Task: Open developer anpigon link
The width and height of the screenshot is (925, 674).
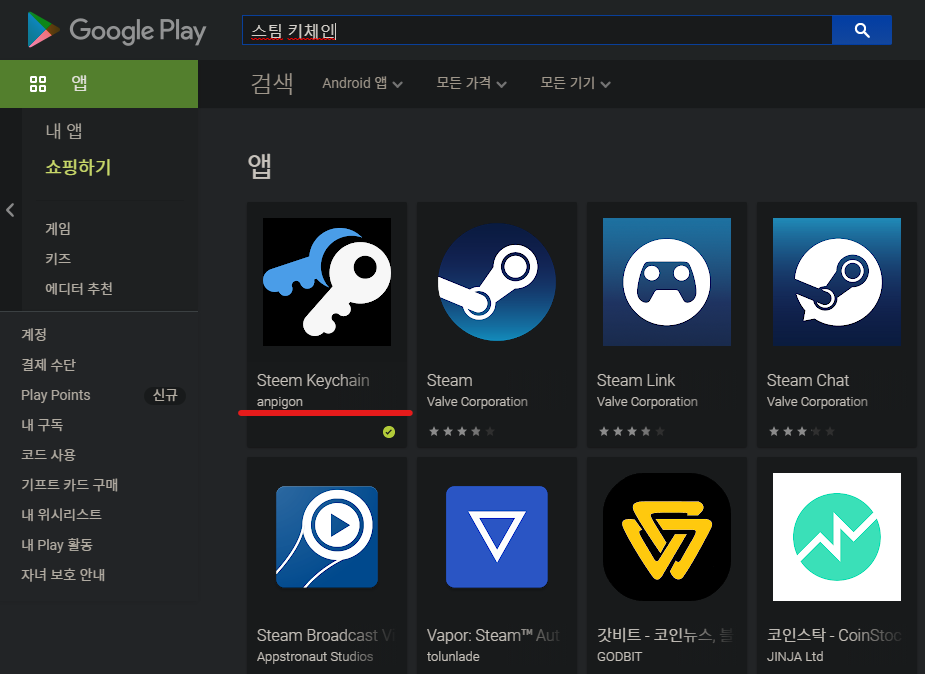Action: (x=280, y=402)
